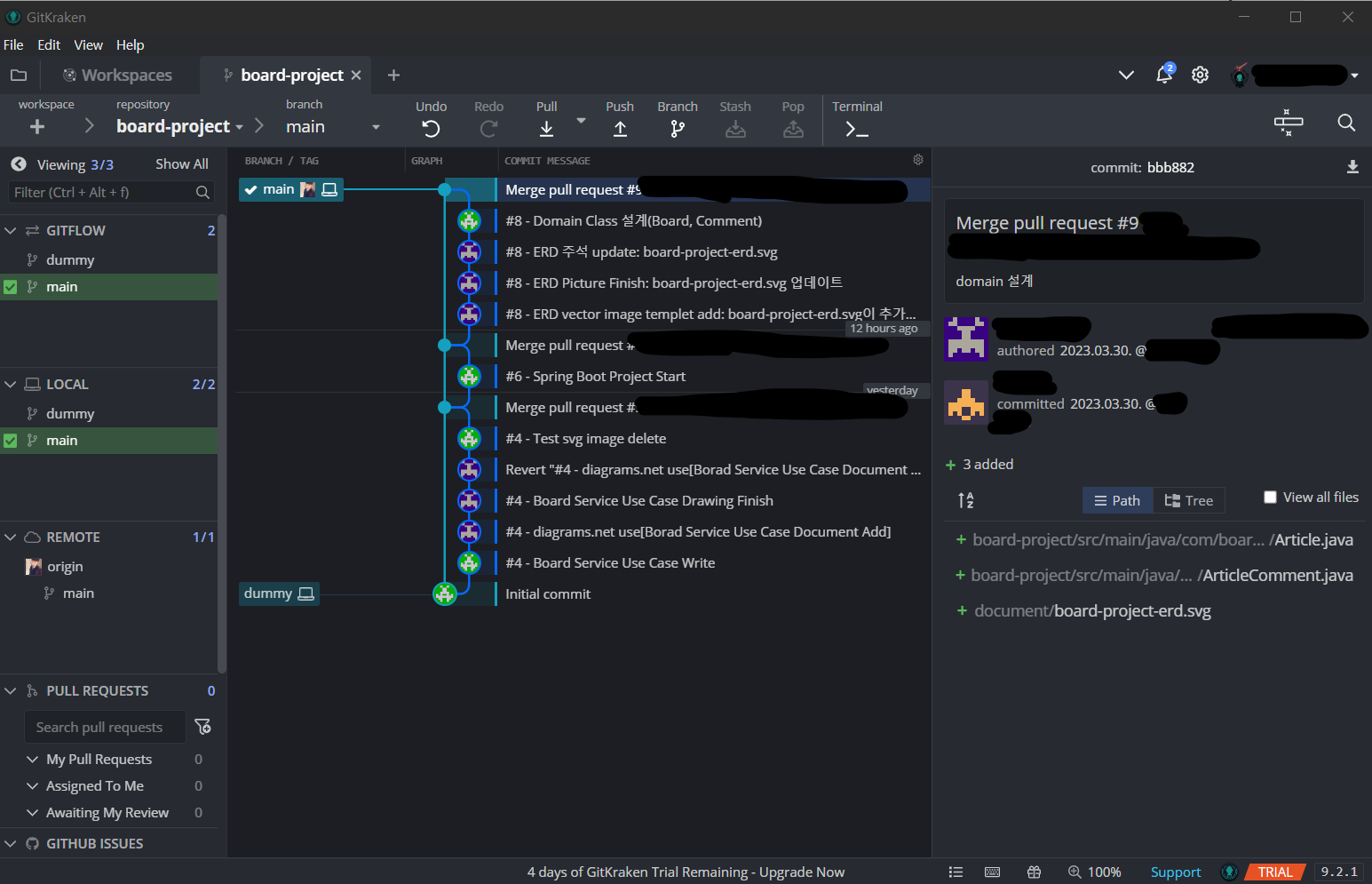The width and height of the screenshot is (1372, 884).
Task: Click the collapse panels layout icon
Action: click(x=1288, y=123)
